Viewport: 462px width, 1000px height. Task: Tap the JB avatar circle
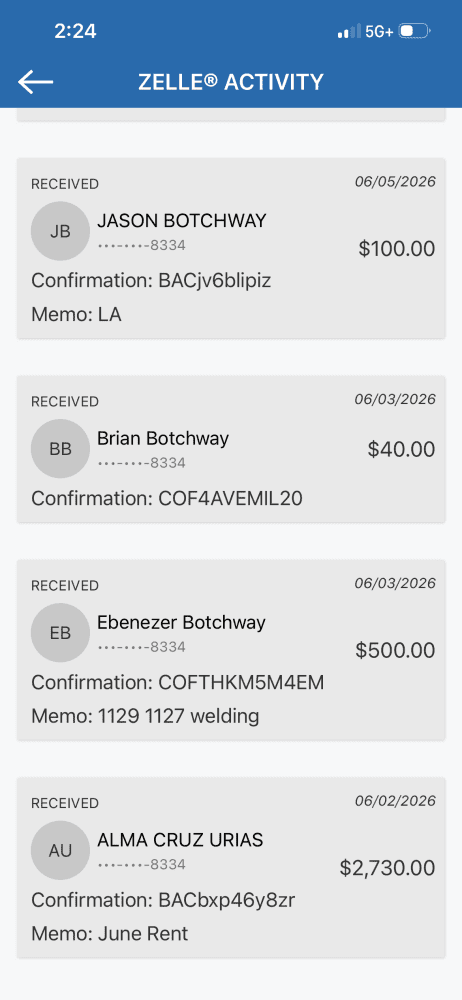(x=61, y=231)
